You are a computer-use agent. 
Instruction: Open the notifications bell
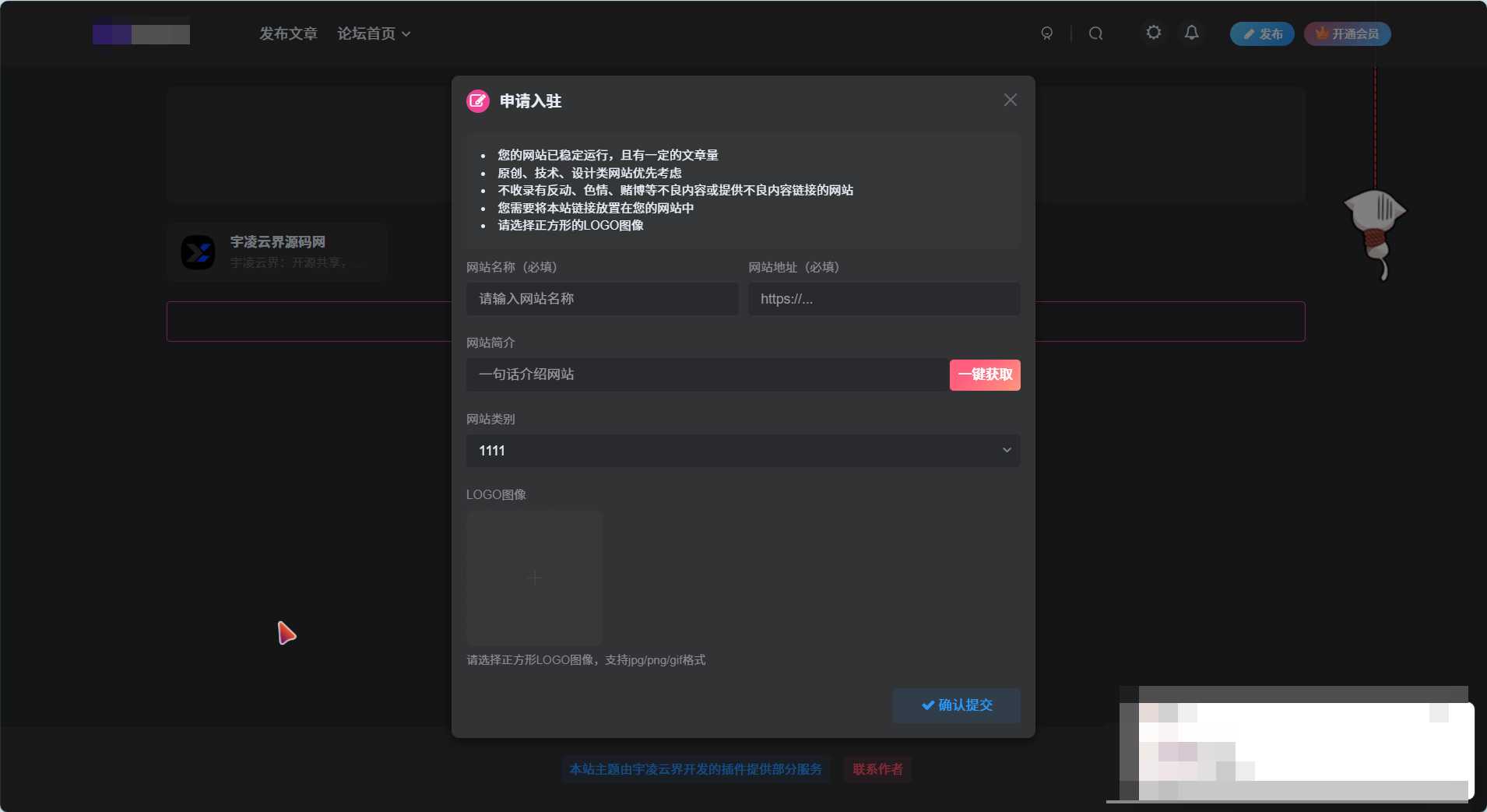(x=1191, y=33)
